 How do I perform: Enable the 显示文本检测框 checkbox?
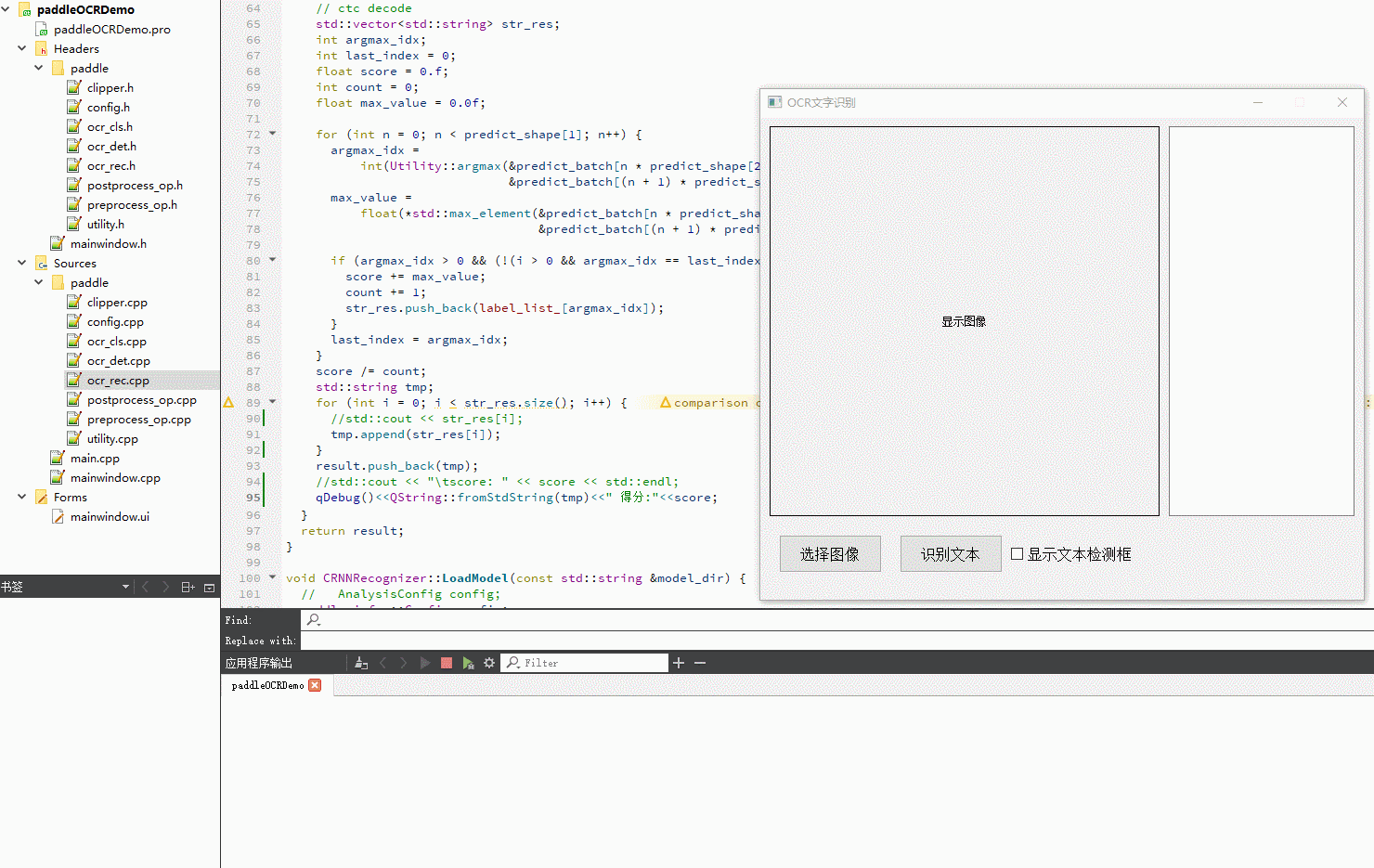pyautogui.click(x=1018, y=552)
